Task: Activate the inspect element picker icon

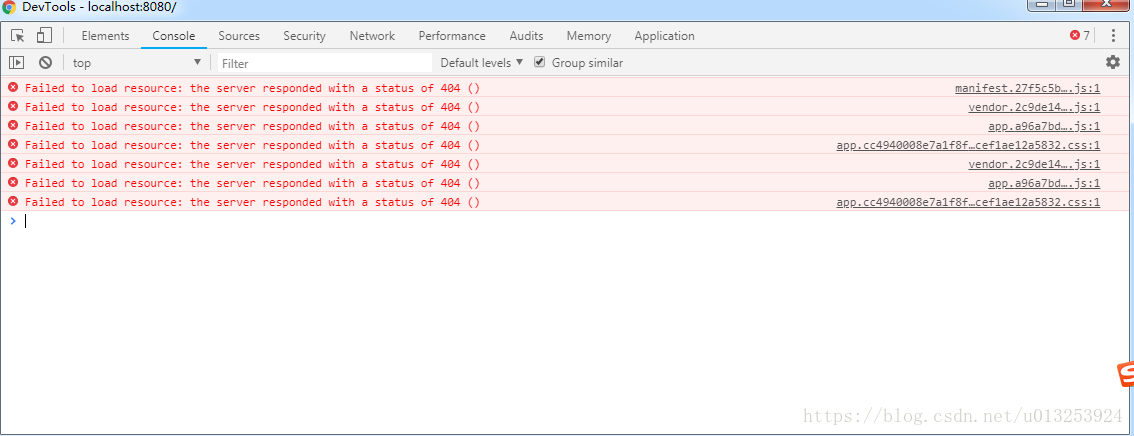Action: 17,36
